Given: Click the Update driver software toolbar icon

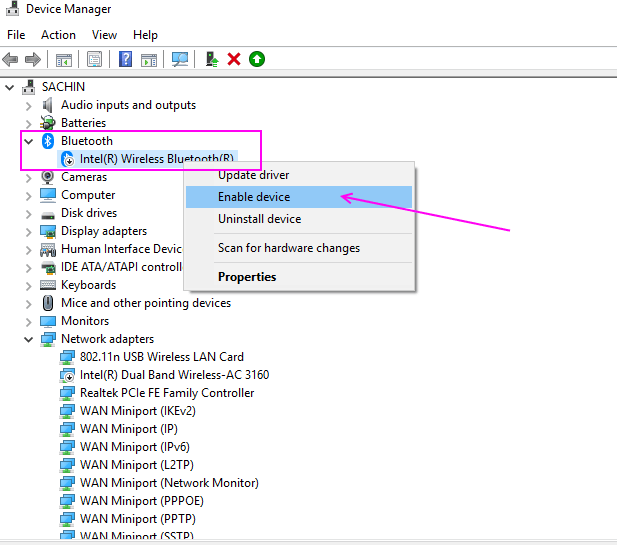Looking at the screenshot, I should tap(212, 59).
